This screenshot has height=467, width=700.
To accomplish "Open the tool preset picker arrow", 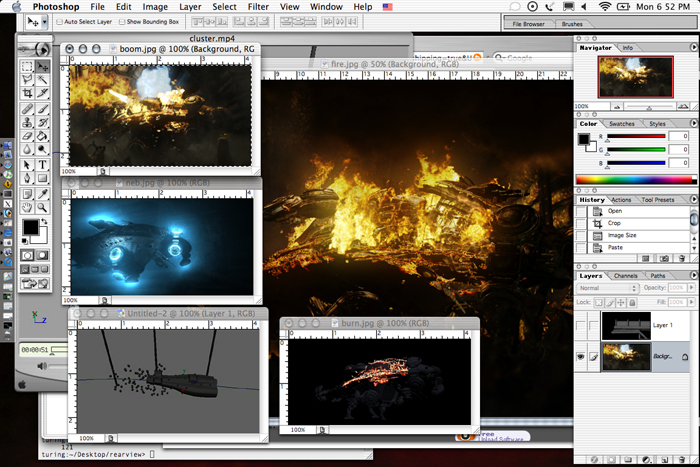I will click(x=44, y=22).
